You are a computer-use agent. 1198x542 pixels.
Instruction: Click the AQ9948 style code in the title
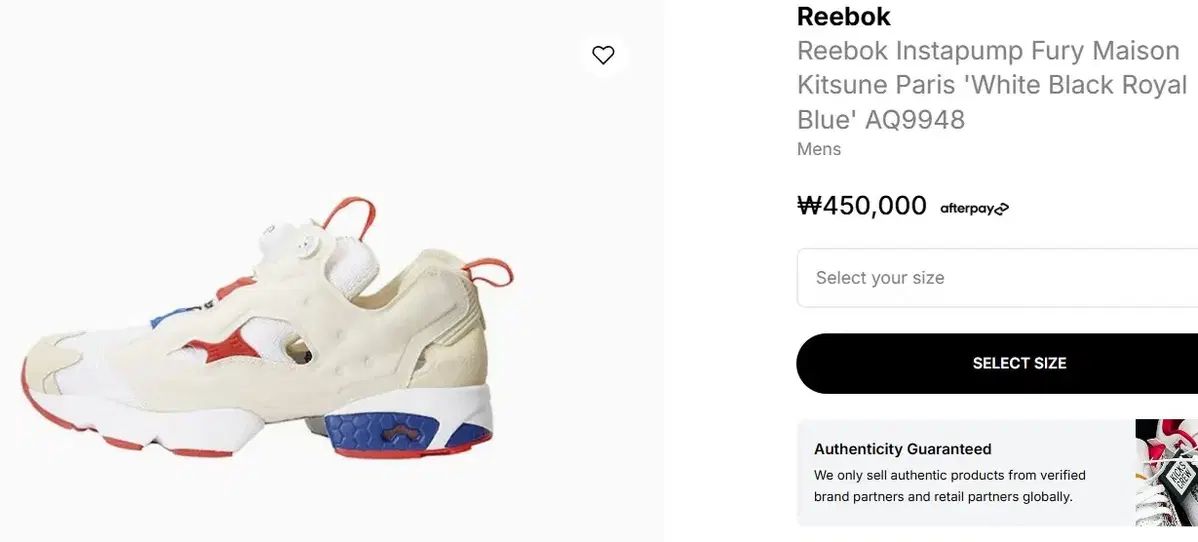pos(915,120)
